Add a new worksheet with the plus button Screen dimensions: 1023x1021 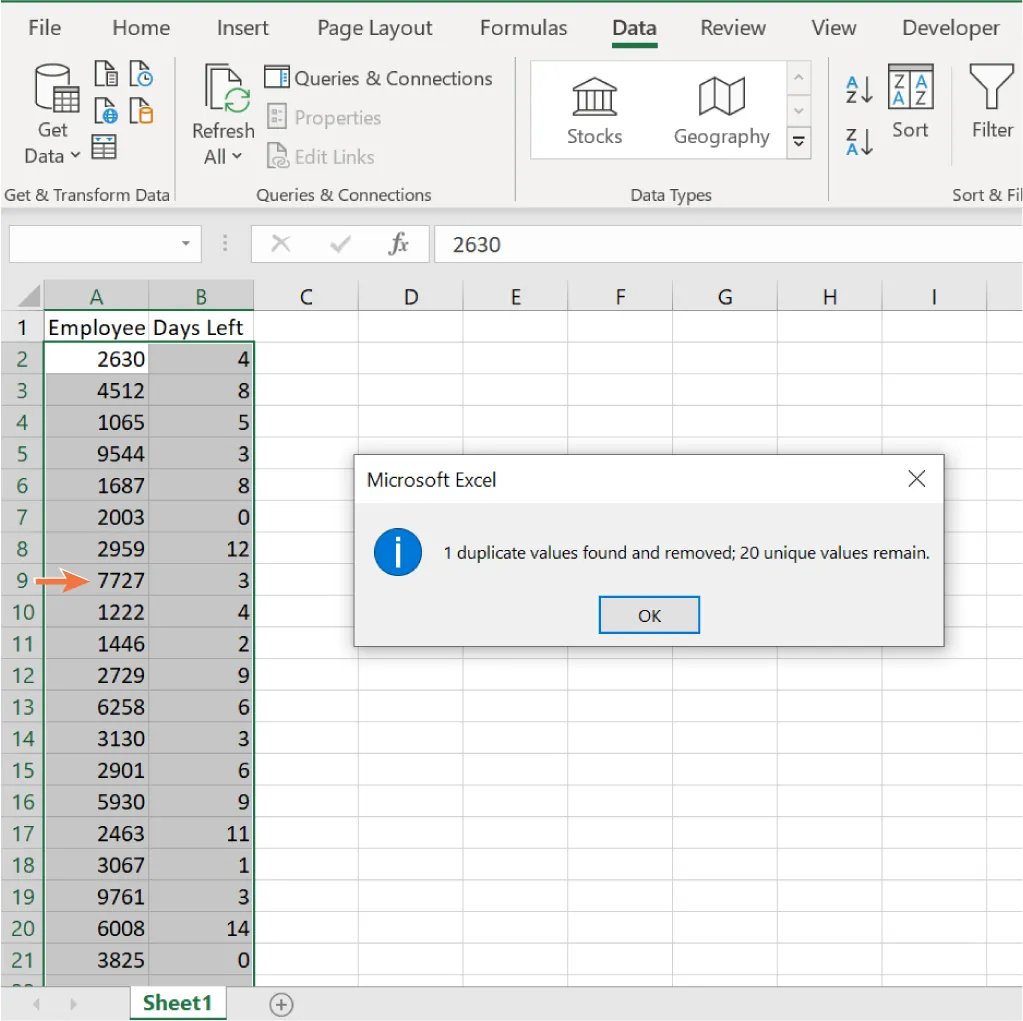coord(281,1005)
